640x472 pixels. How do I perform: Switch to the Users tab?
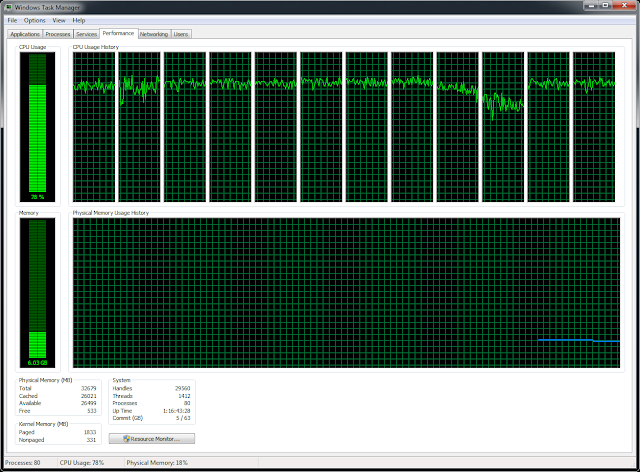tap(181, 34)
